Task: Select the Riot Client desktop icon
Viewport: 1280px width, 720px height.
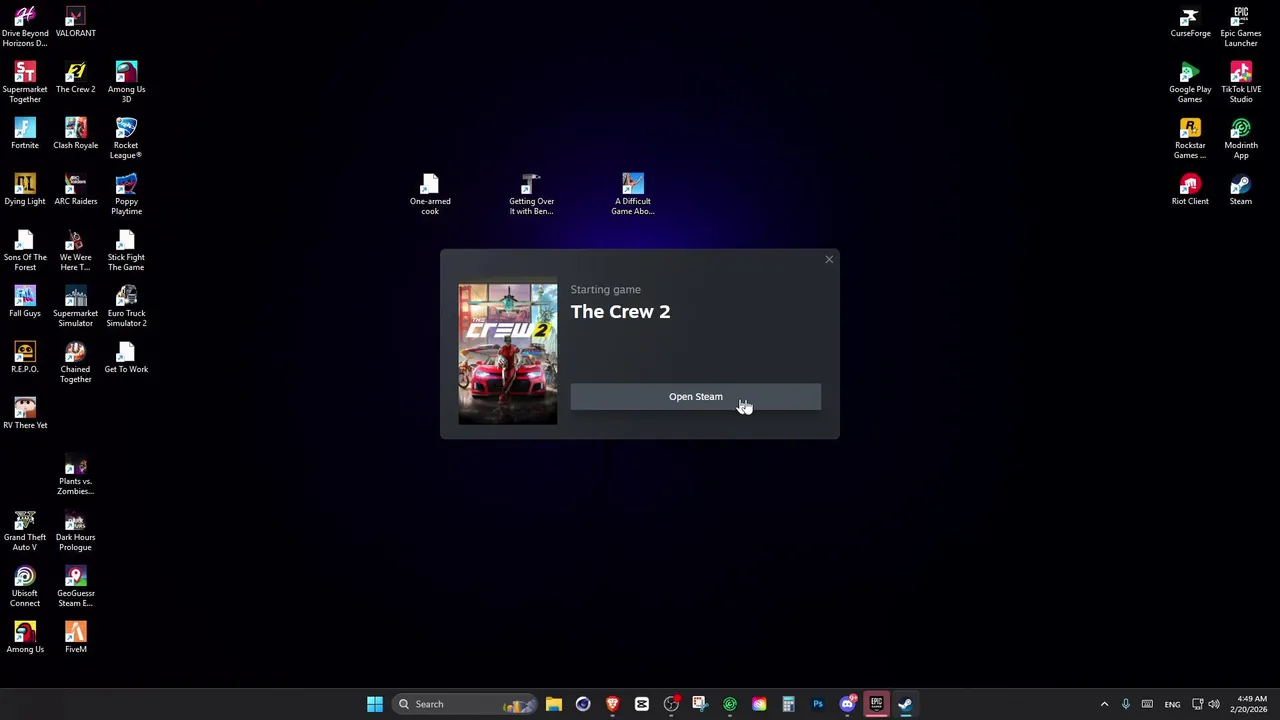Action: coord(1190,190)
